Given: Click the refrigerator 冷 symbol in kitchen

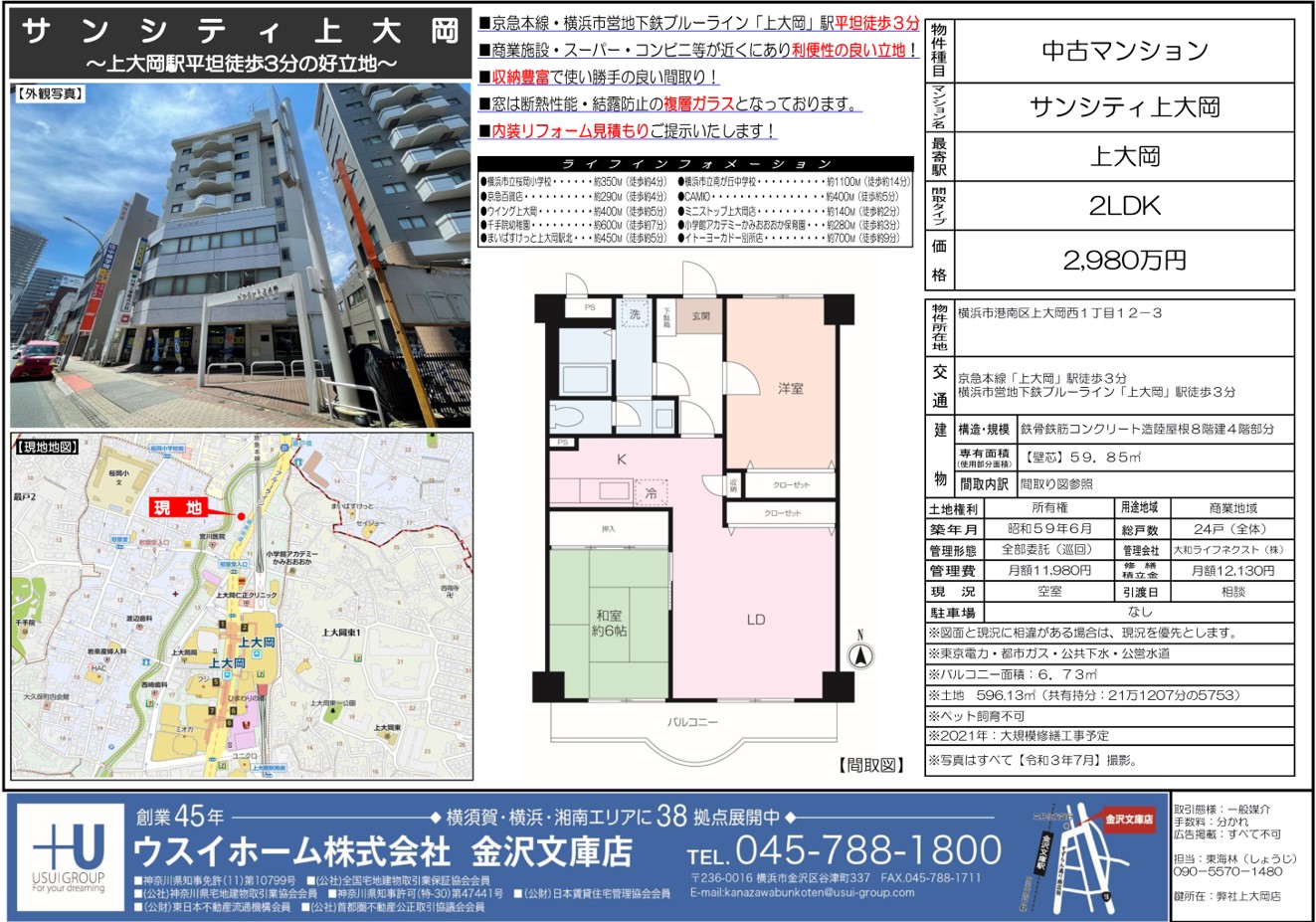Looking at the screenshot, I should 651,492.
